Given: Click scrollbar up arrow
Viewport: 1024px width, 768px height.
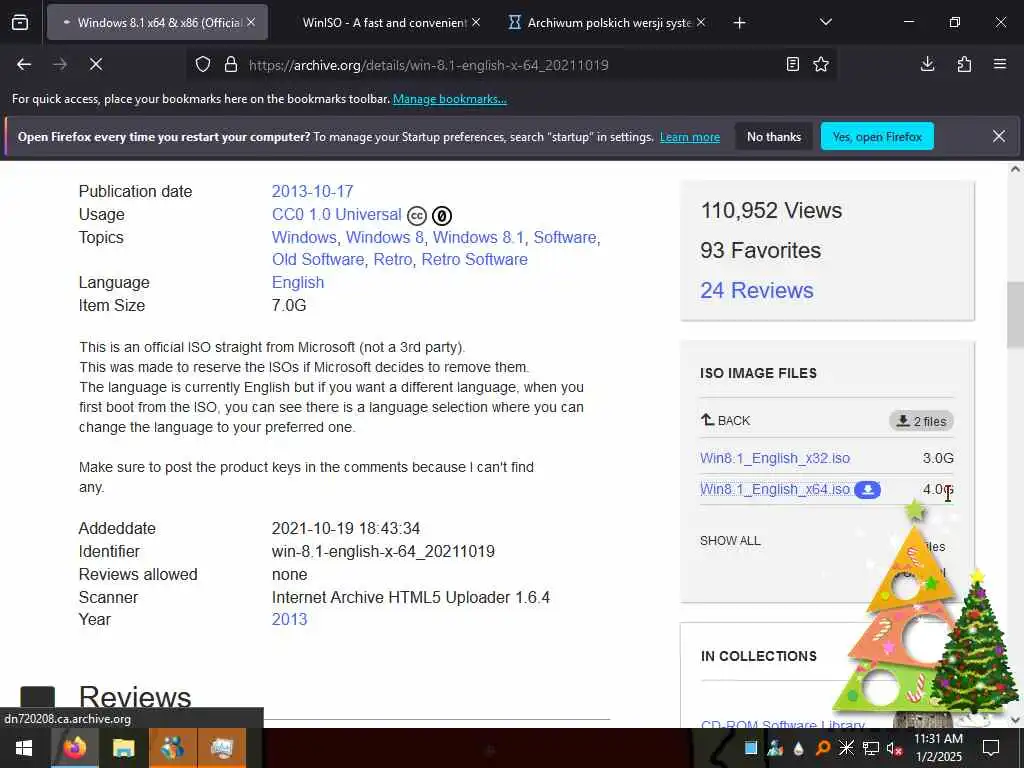Looking at the screenshot, I should [x=1015, y=169].
